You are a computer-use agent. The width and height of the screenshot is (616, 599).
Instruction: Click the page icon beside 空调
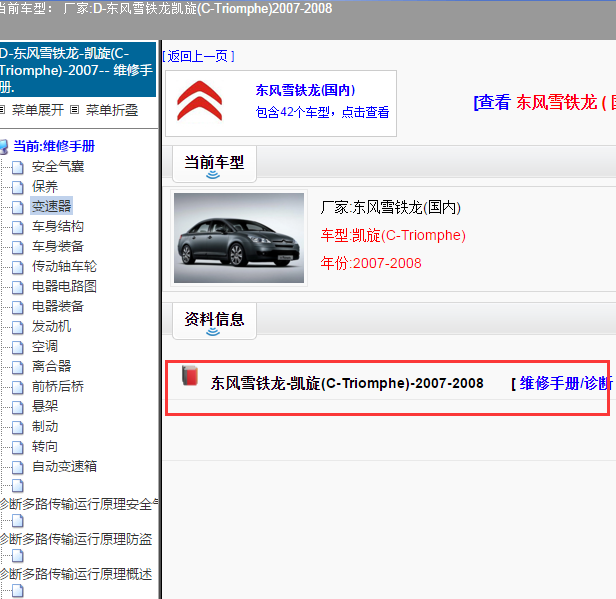tap(18, 348)
